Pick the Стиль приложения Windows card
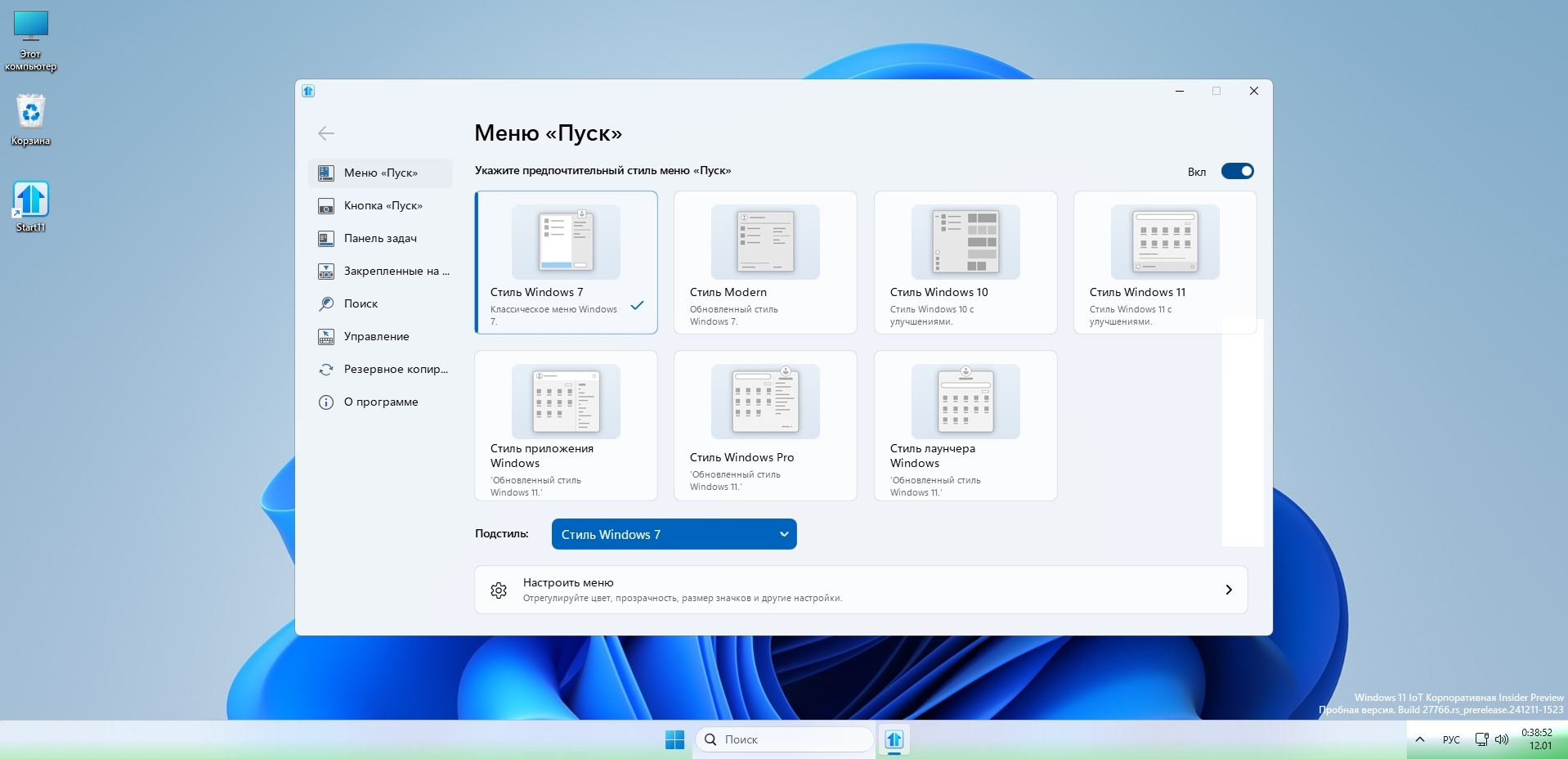Screen dimensions: 1568x759 tap(566, 425)
